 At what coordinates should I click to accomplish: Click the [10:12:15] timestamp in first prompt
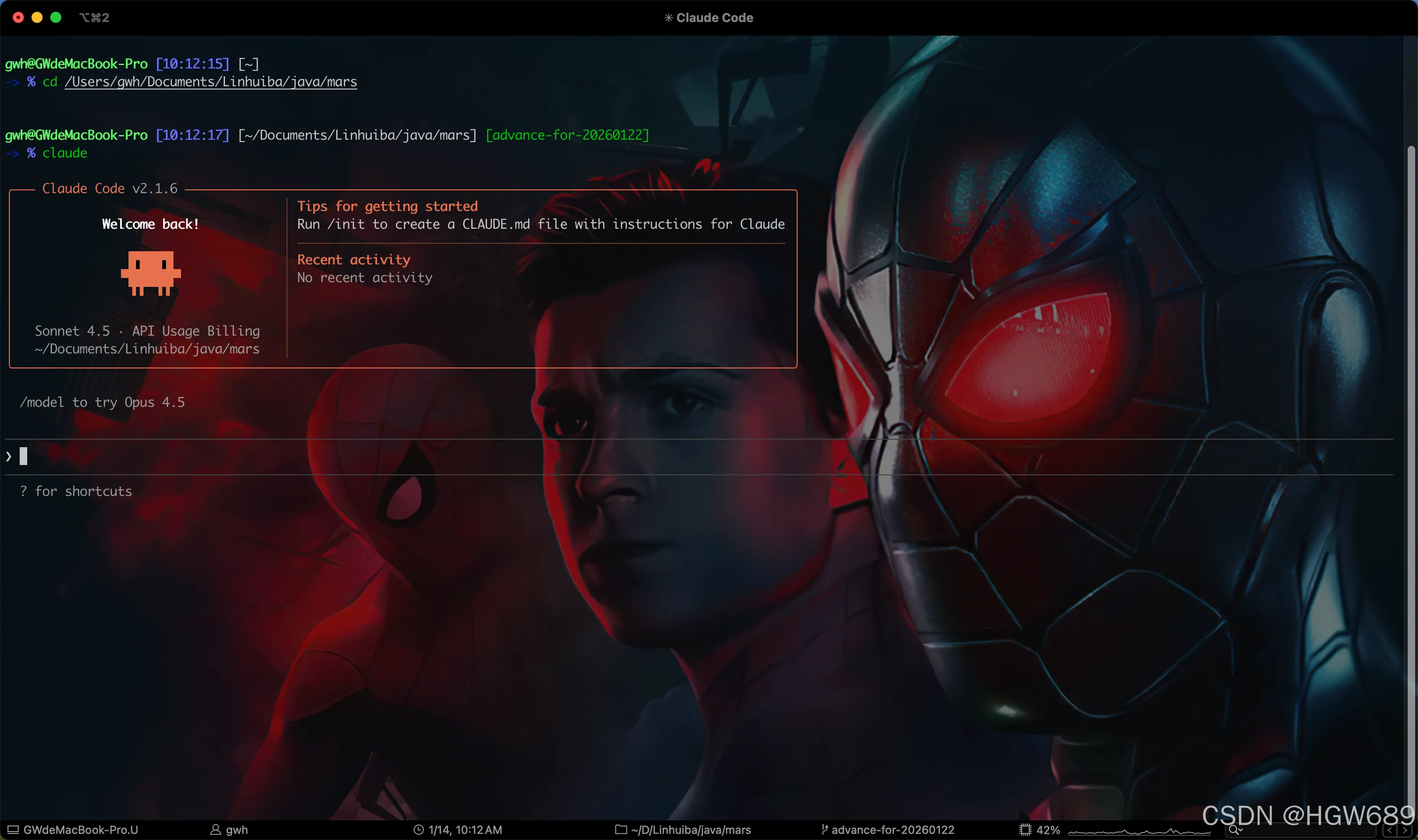pos(192,64)
